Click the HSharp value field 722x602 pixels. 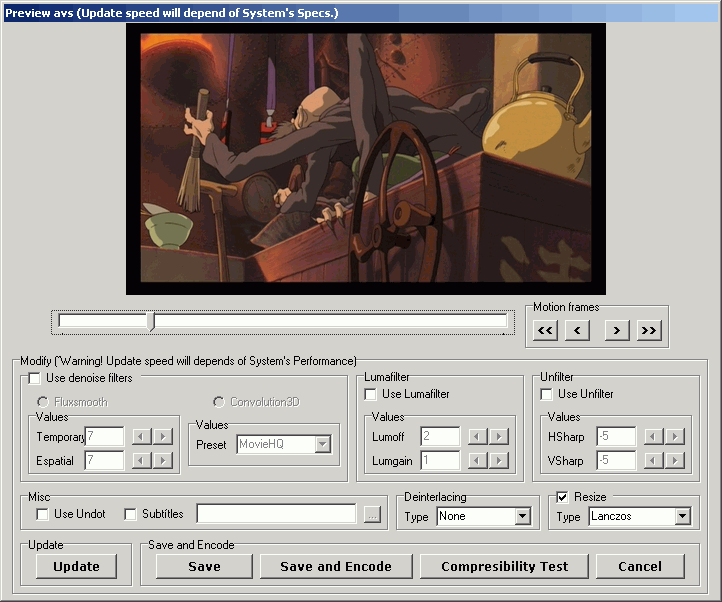click(616, 436)
